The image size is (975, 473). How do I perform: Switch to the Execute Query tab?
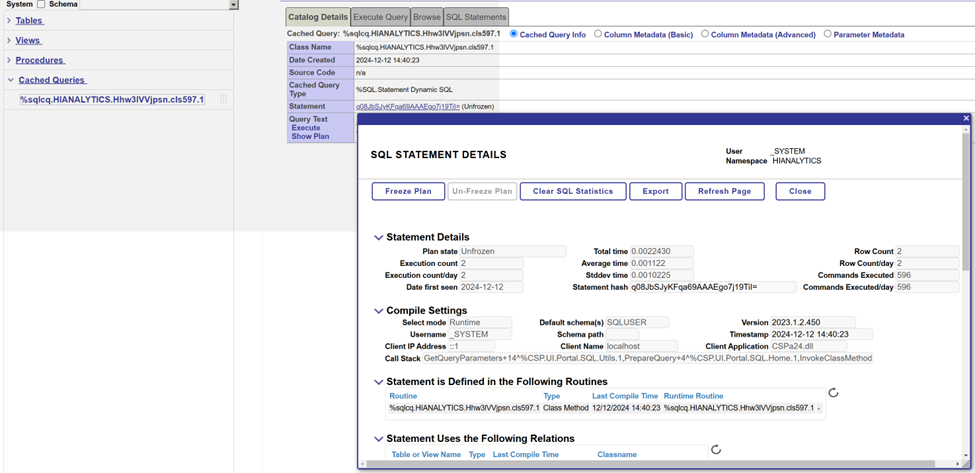[x=380, y=17]
